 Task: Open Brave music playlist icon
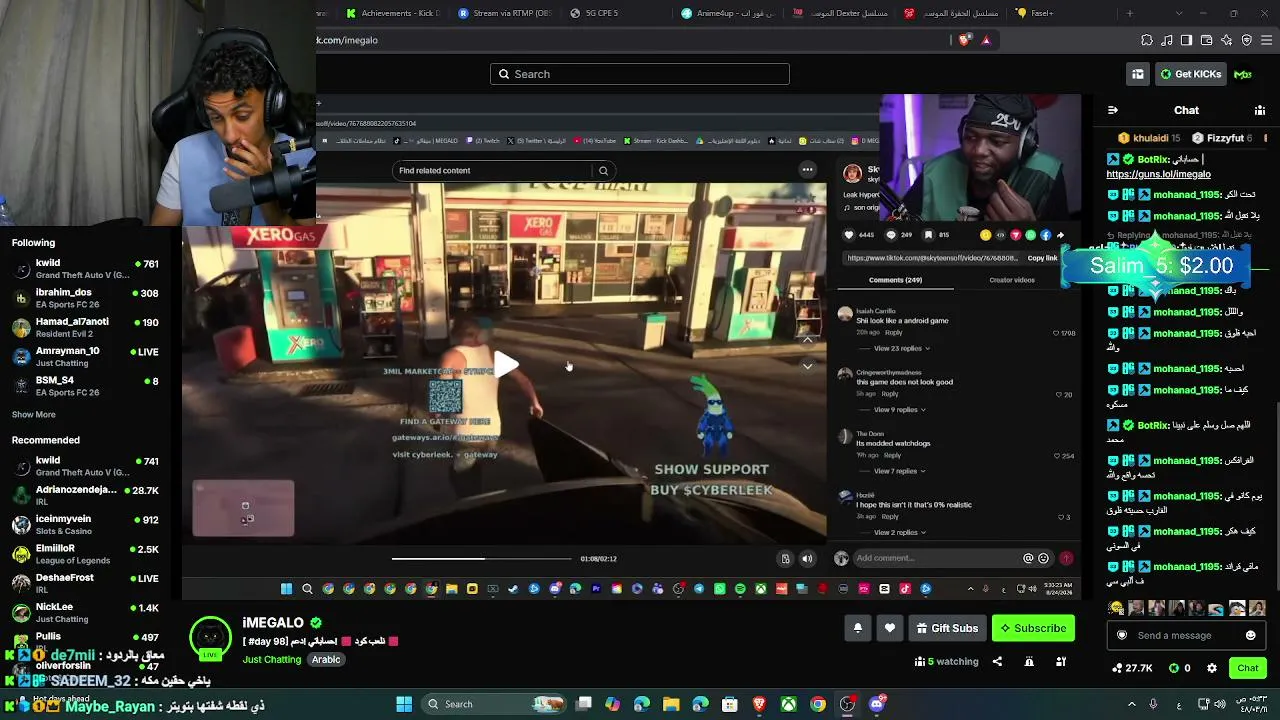(1166, 40)
